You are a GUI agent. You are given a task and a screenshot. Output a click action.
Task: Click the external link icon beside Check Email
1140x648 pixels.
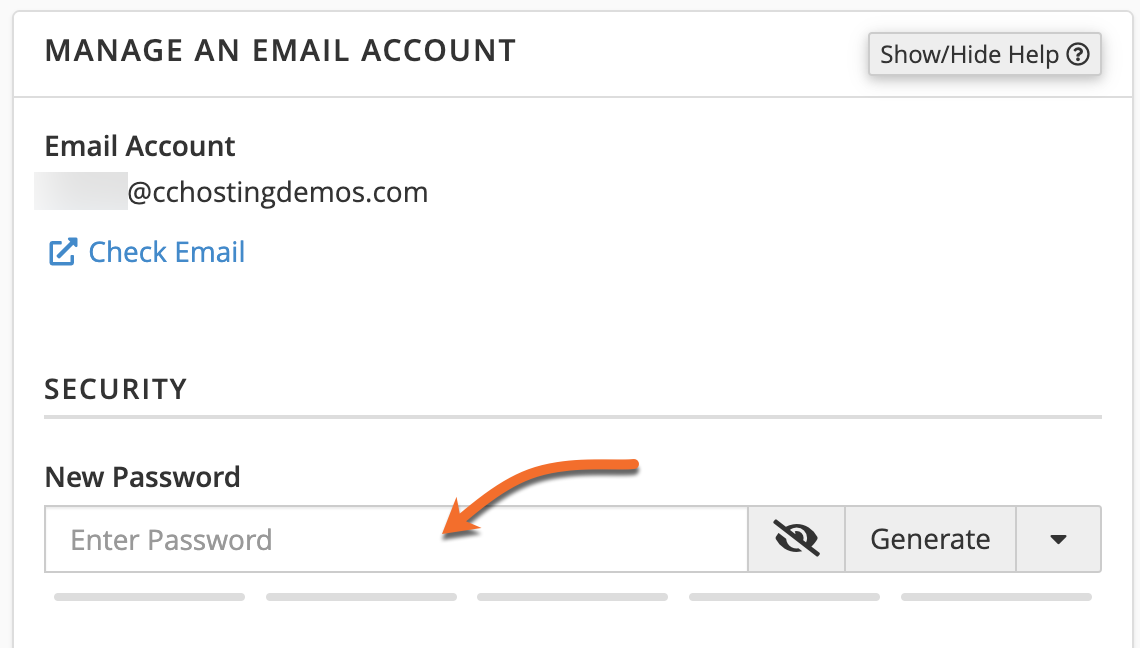click(x=63, y=252)
